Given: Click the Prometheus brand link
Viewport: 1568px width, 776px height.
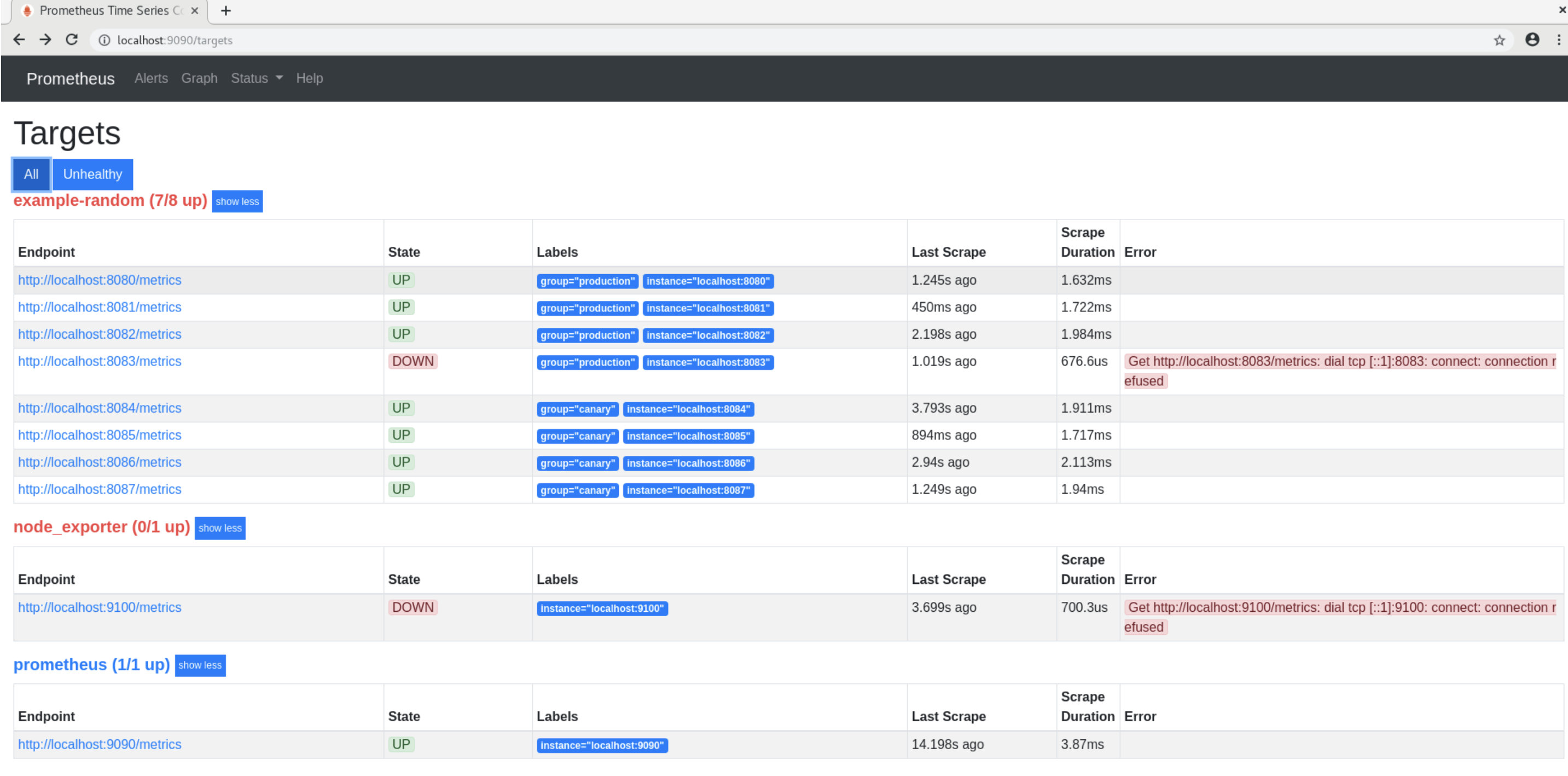Looking at the screenshot, I should pyautogui.click(x=70, y=78).
